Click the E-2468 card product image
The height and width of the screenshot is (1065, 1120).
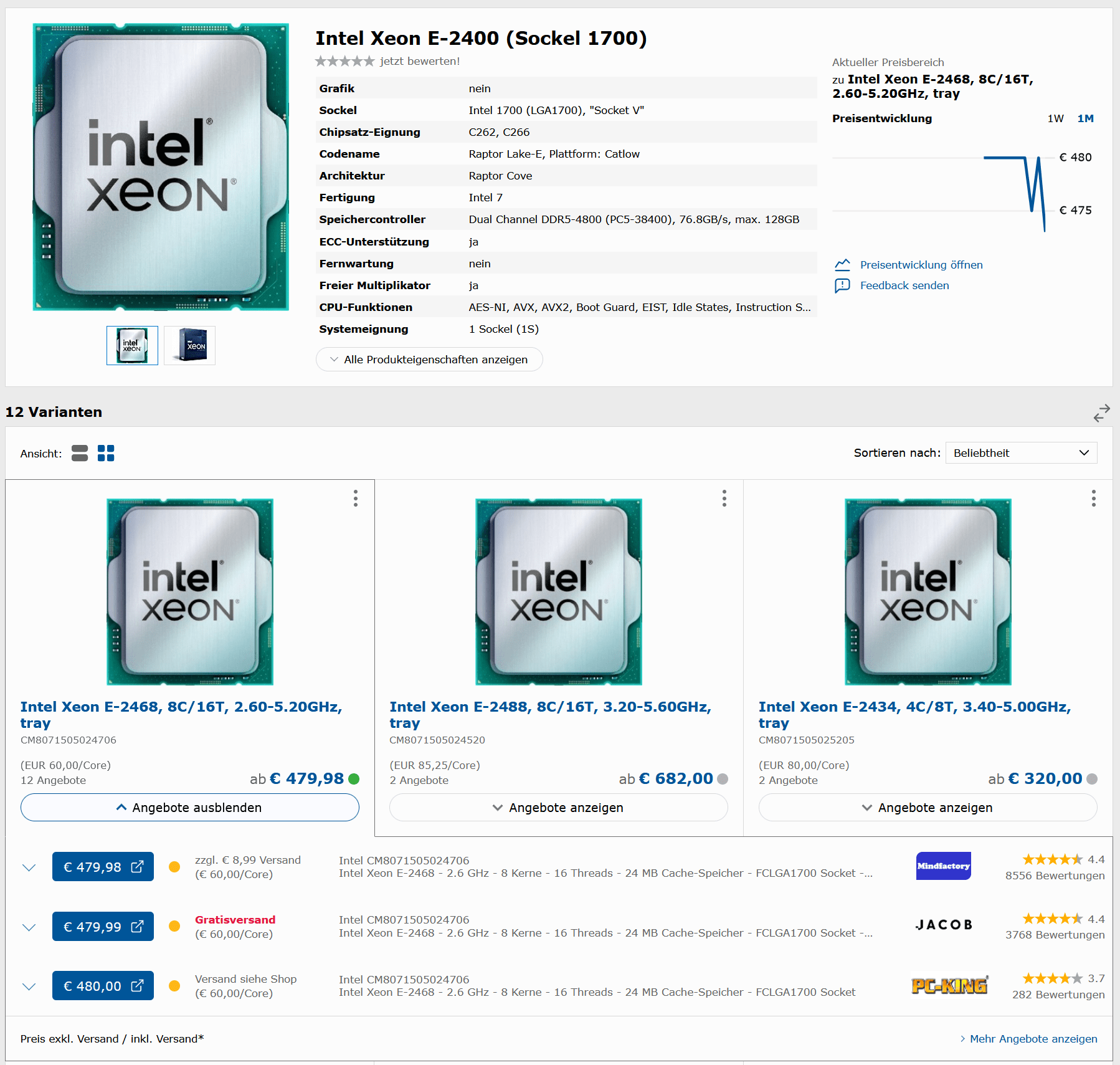coord(190,591)
